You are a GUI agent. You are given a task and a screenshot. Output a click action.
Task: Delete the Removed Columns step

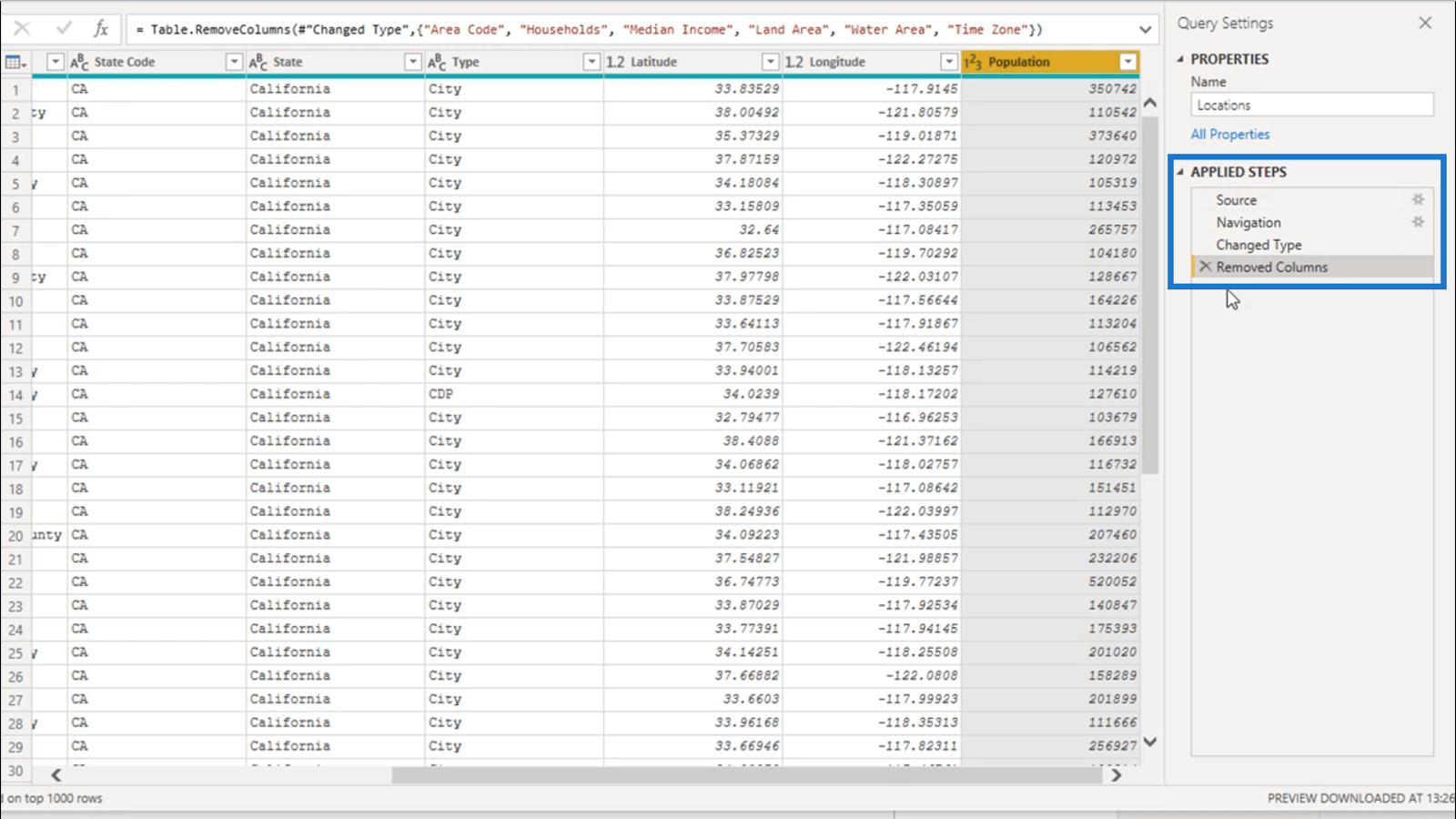coord(1206,267)
